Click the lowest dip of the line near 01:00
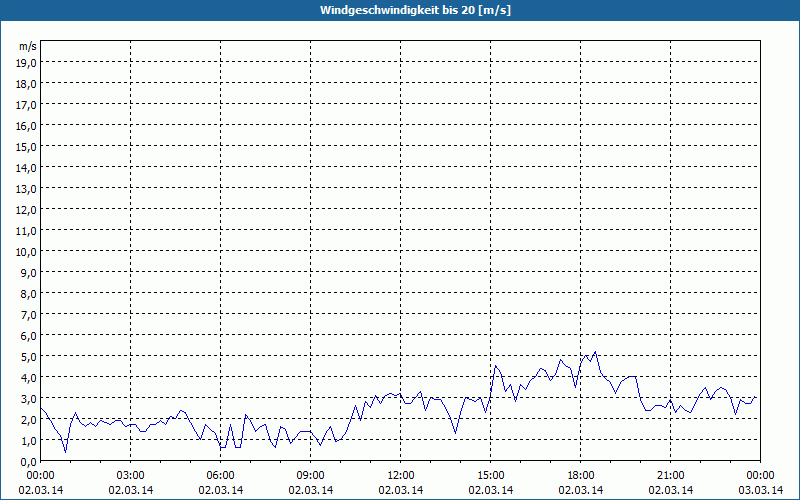Image resolution: width=800 pixels, height=500 pixels. [66, 451]
